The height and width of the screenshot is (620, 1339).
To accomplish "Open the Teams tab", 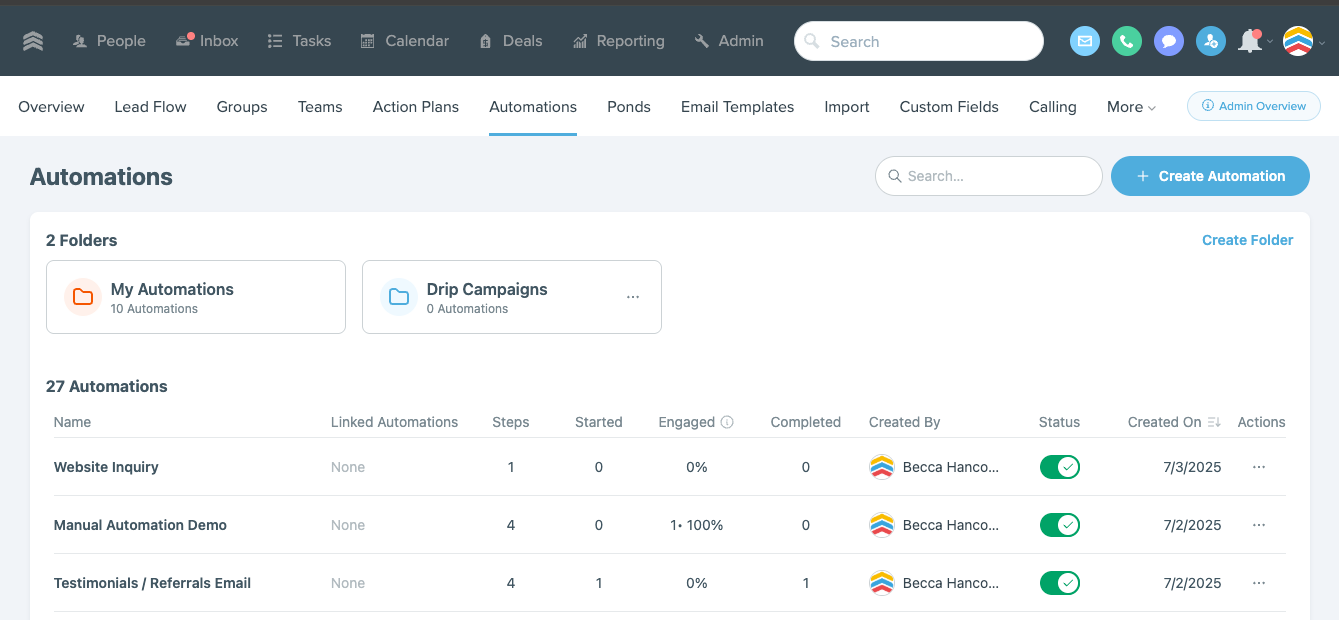I will [x=320, y=107].
